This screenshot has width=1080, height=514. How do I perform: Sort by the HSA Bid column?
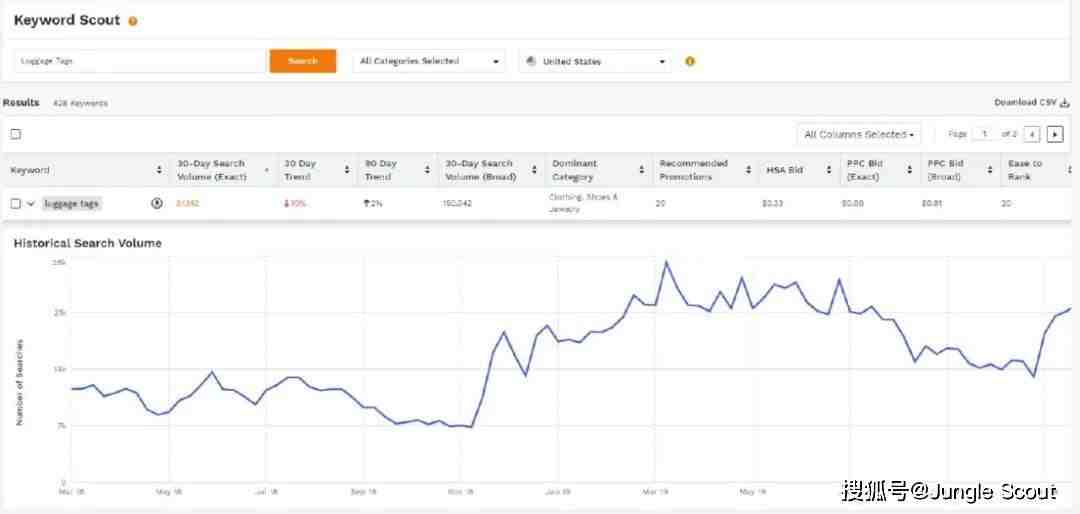tap(829, 169)
